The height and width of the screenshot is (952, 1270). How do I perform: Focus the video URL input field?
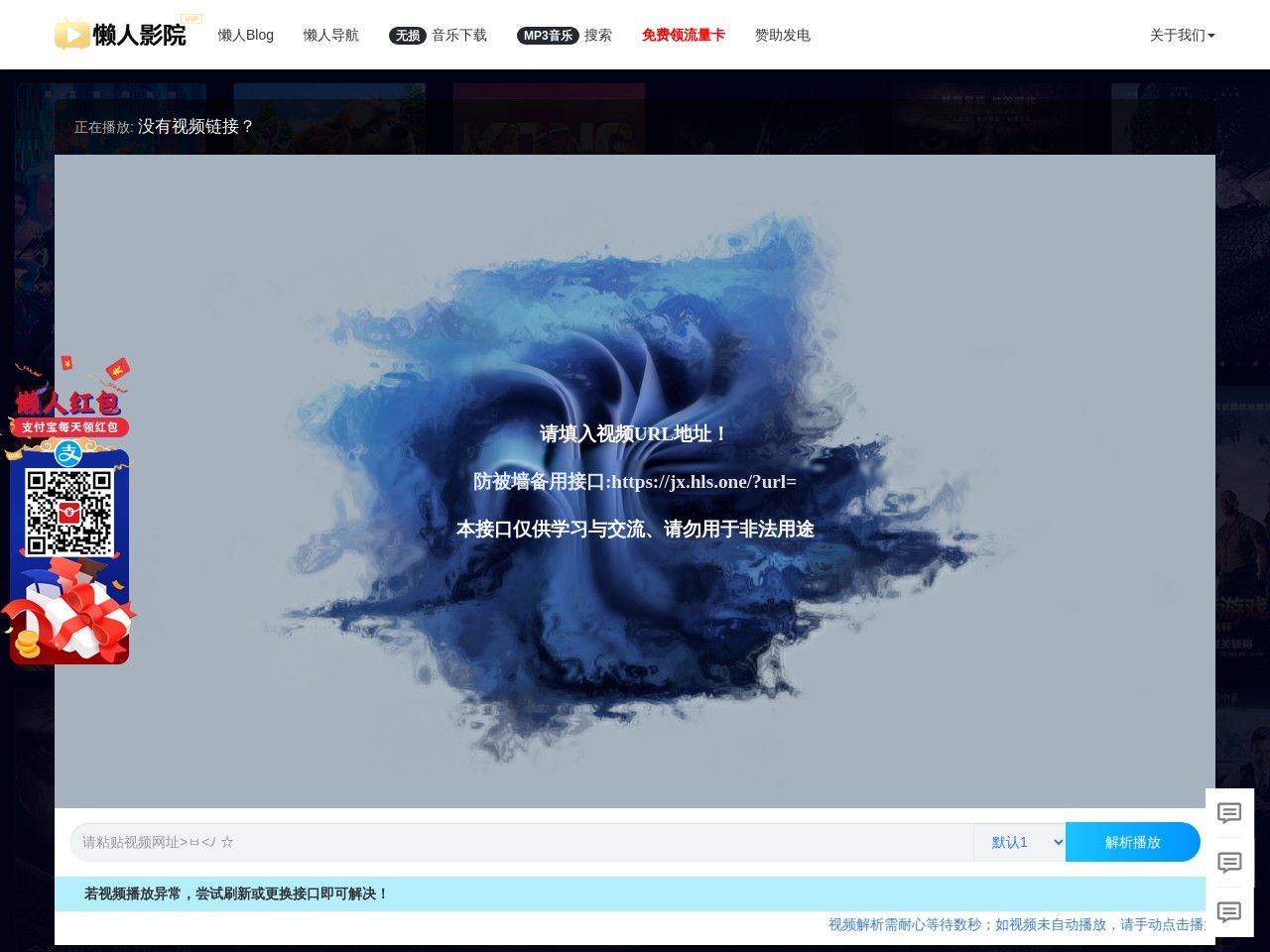point(521,842)
